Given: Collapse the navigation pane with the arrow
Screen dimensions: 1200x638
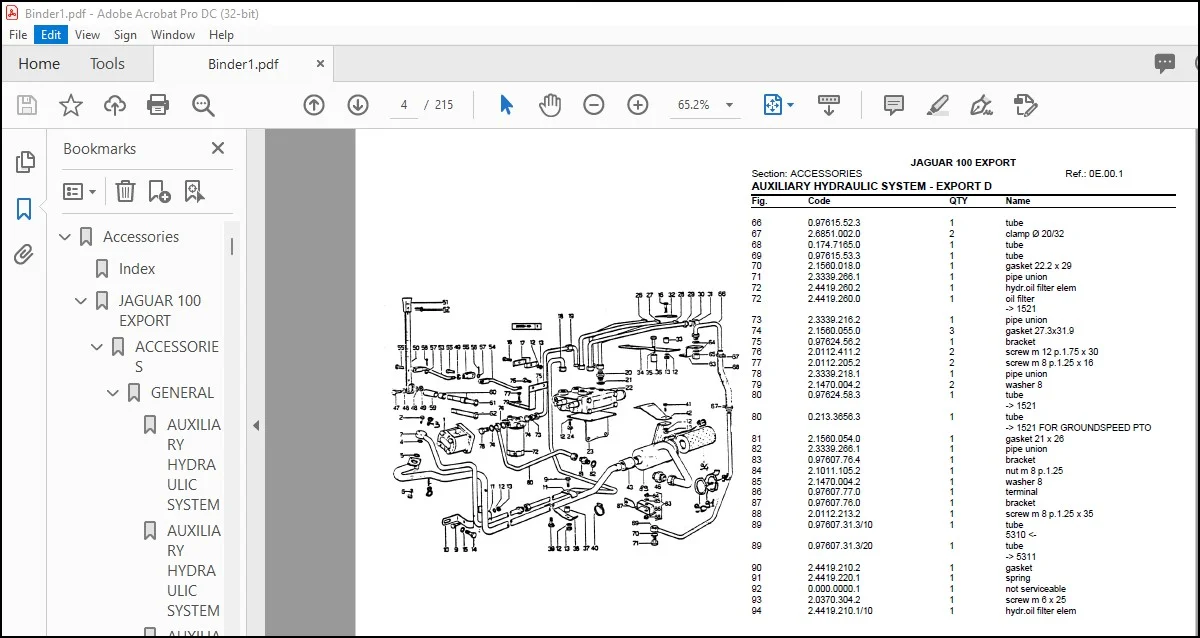Looking at the screenshot, I should (x=256, y=425).
